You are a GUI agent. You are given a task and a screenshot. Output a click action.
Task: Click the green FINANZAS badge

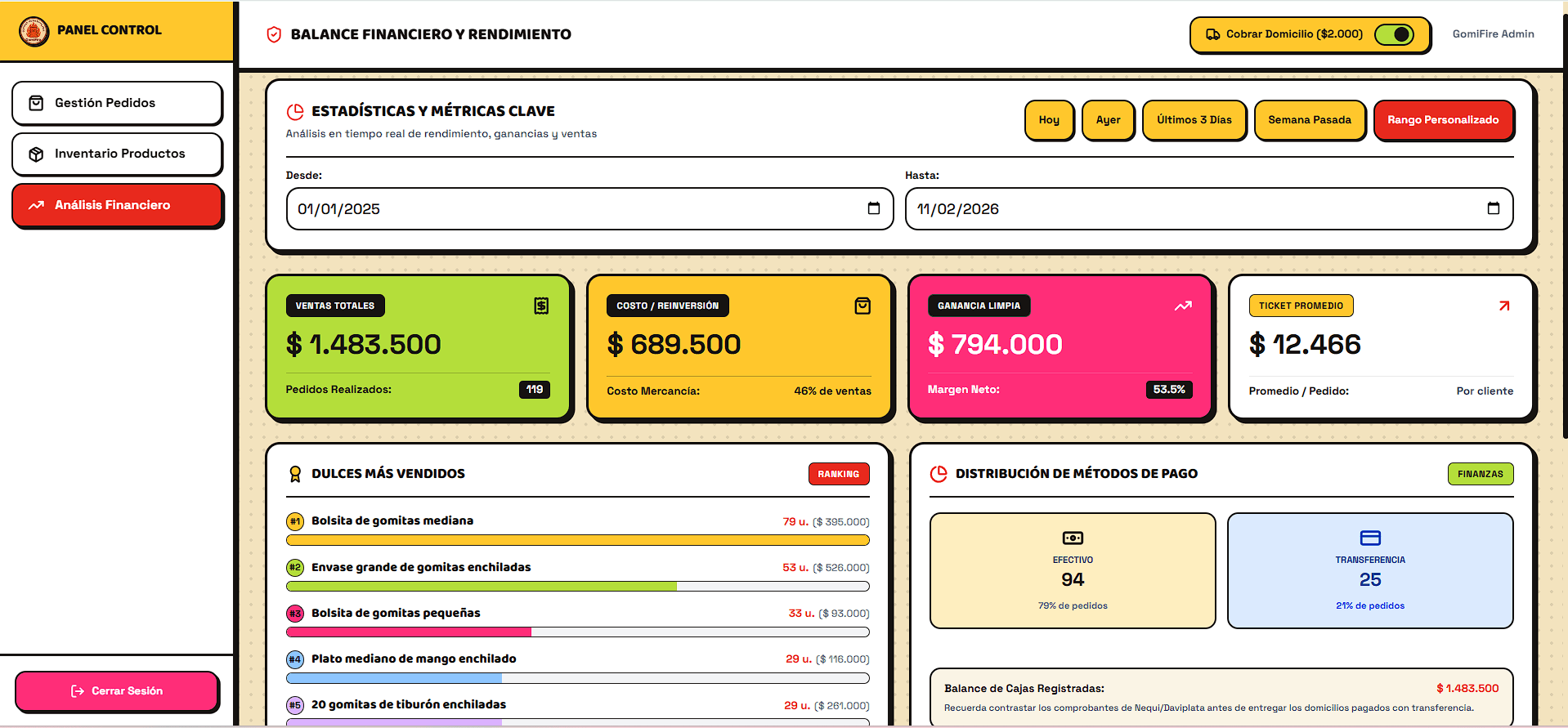(x=1480, y=474)
